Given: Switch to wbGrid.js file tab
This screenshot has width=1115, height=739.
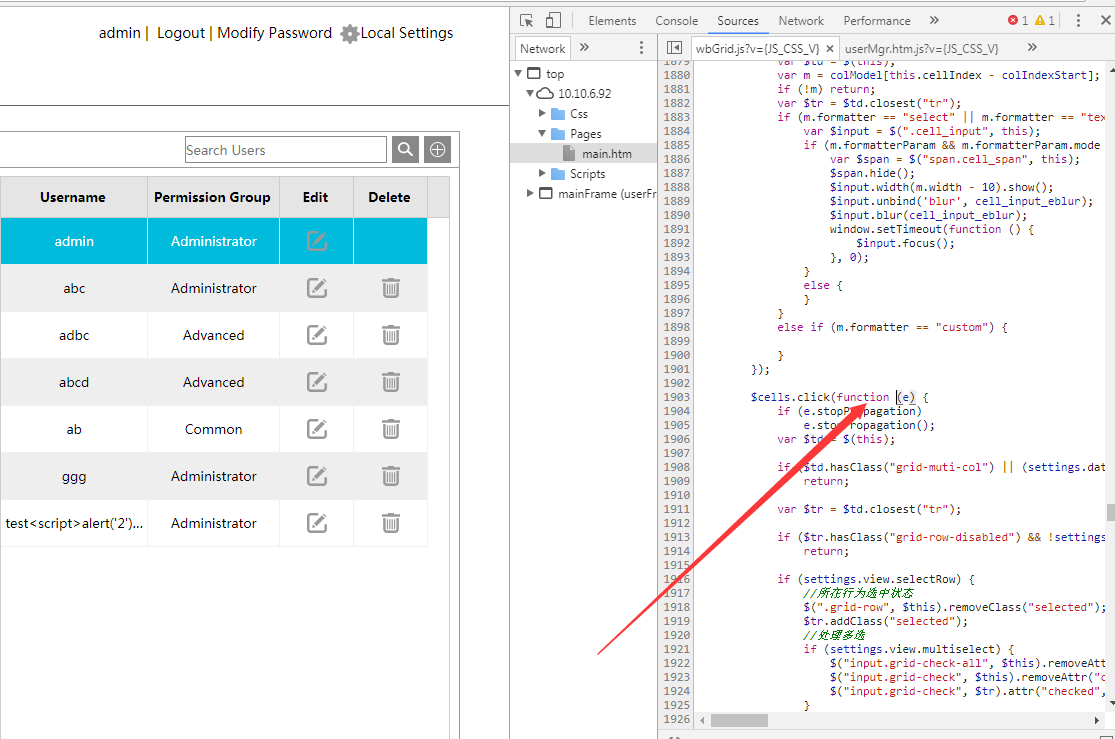Looking at the screenshot, I should tap(757, 48).
